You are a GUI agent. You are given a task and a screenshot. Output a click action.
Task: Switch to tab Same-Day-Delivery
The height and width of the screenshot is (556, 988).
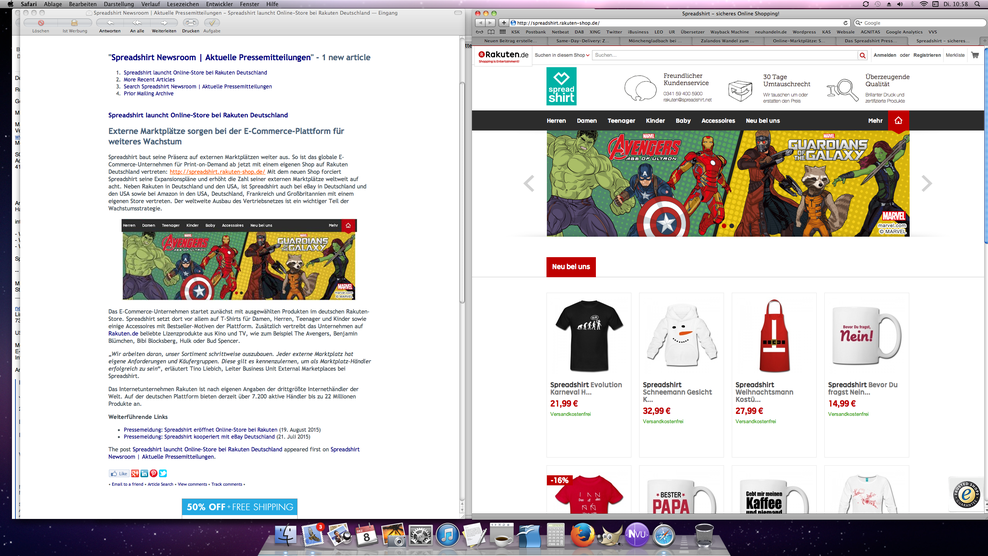(581, 40)
